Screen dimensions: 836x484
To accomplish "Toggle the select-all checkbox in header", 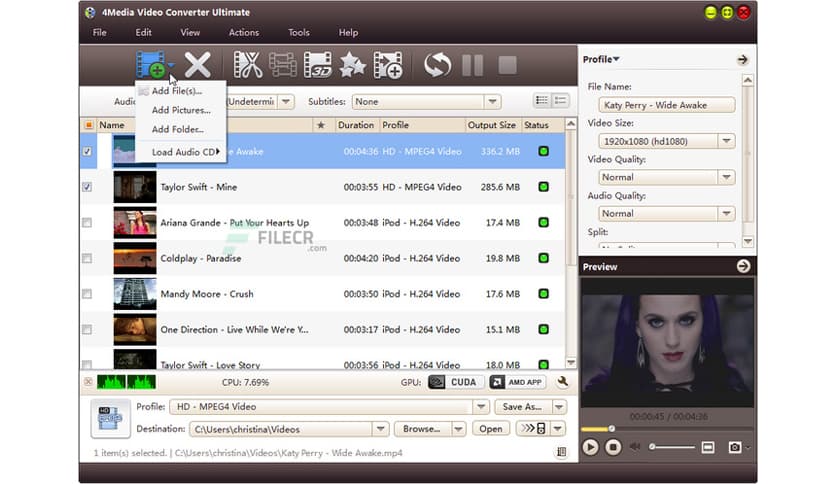I will 89,125.
